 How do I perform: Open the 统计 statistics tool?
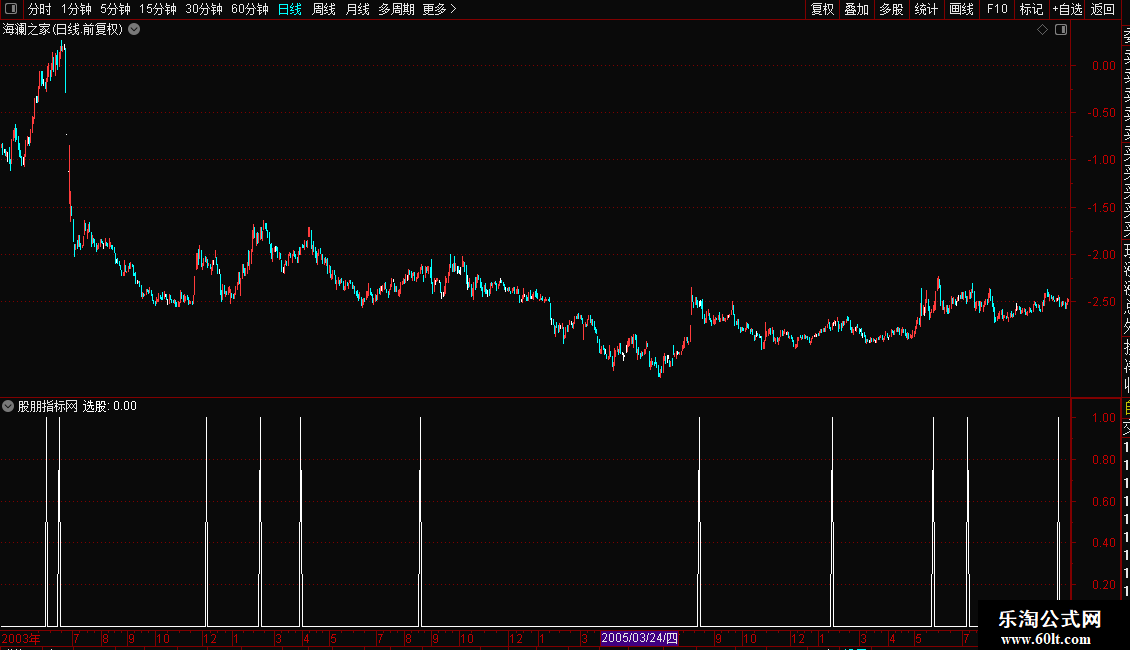[926, 9]
